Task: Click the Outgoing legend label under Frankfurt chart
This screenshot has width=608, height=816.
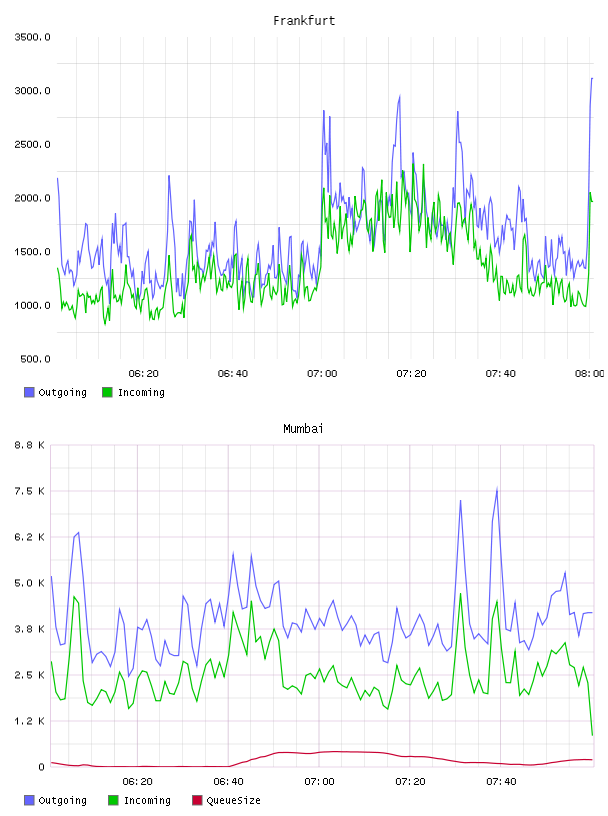Action: 62,392
